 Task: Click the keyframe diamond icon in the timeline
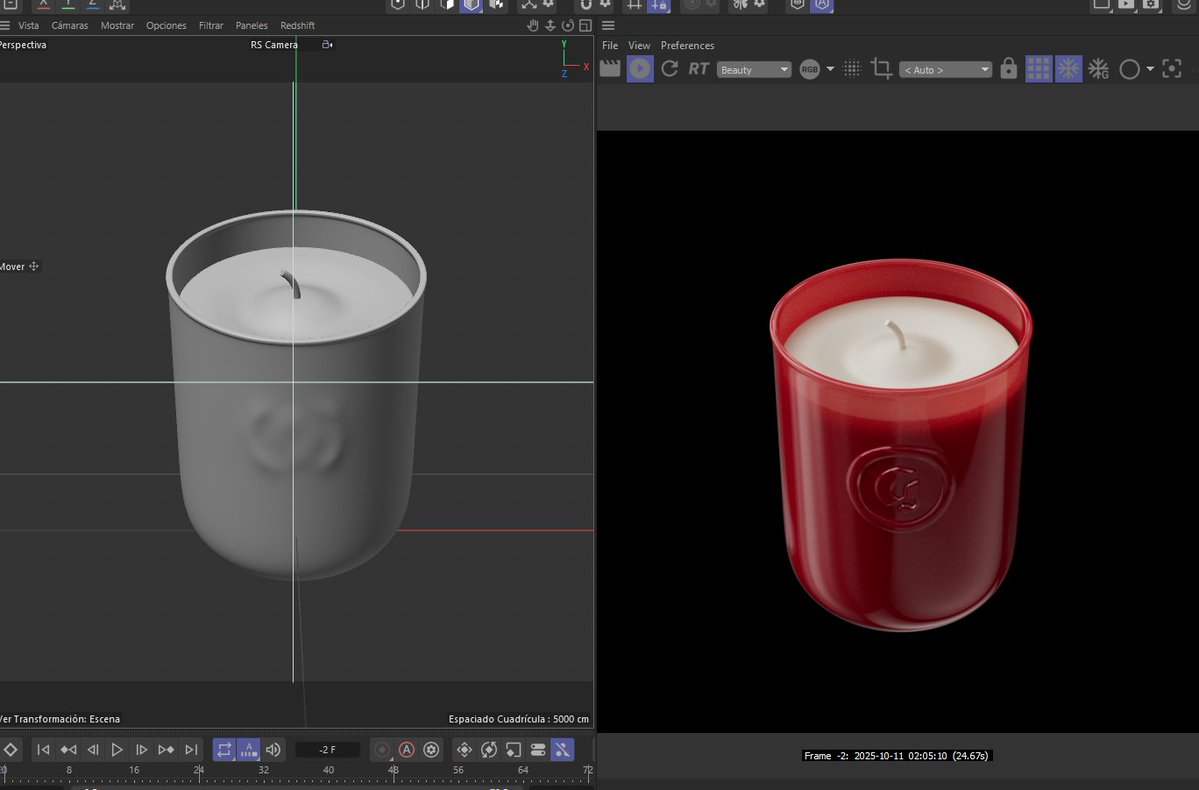point(11,749)
